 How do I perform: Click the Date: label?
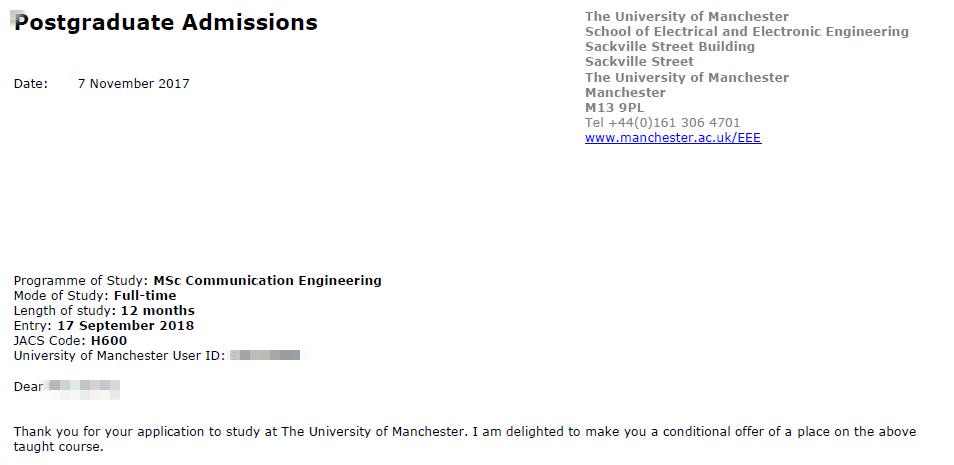point(31,84)
